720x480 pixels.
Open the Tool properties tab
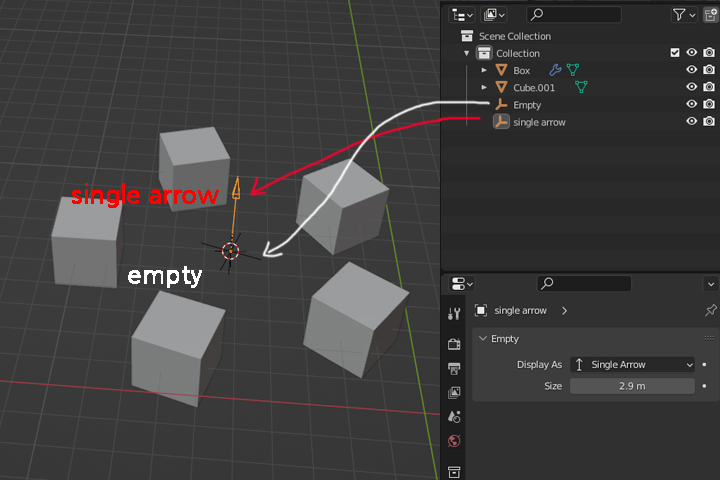(x=454, y=314)
